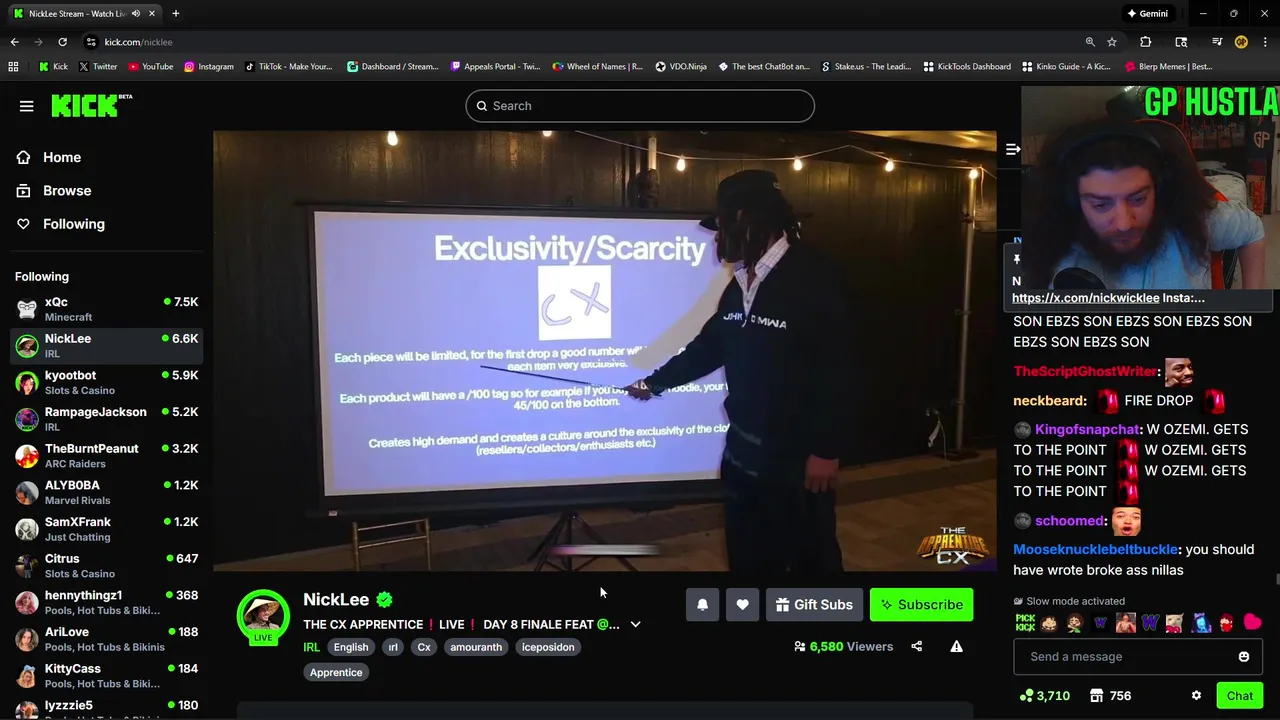This screenshot has width=1280, height=720.
Task: Mute the NickLee Stream tab audio
Action: coord(136,14)
